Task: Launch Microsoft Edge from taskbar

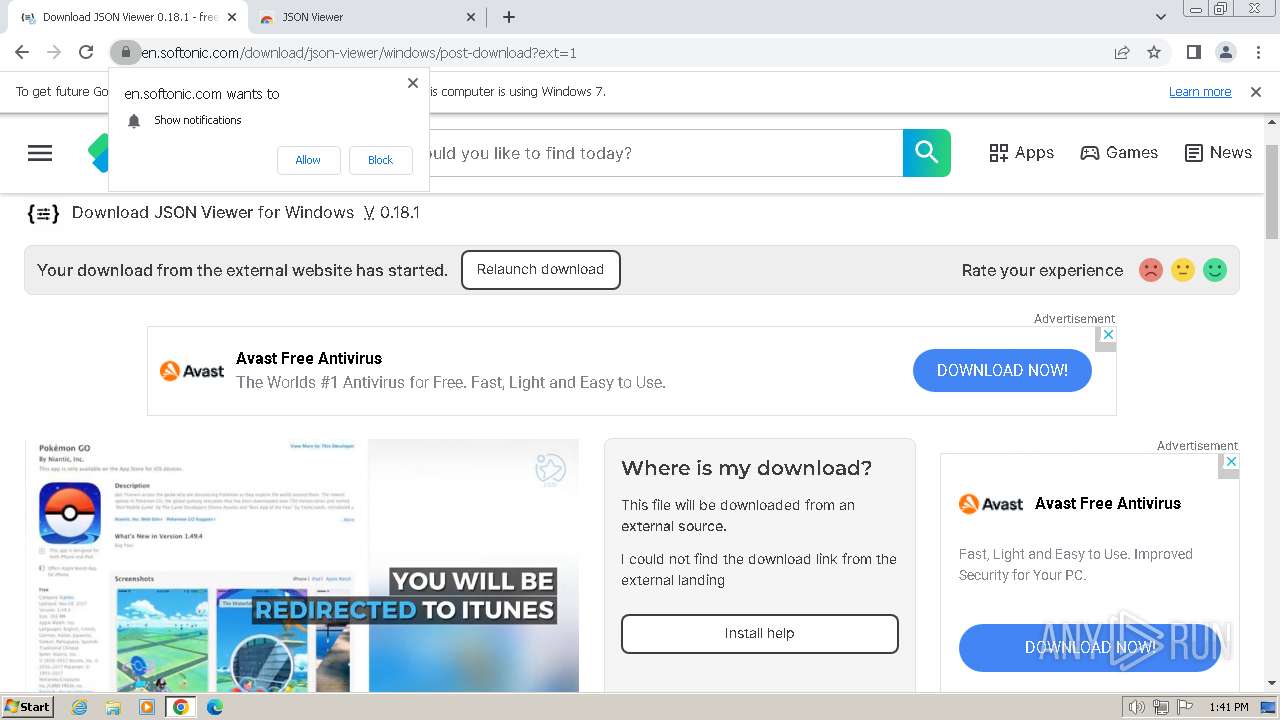Action: coord(215,707)
